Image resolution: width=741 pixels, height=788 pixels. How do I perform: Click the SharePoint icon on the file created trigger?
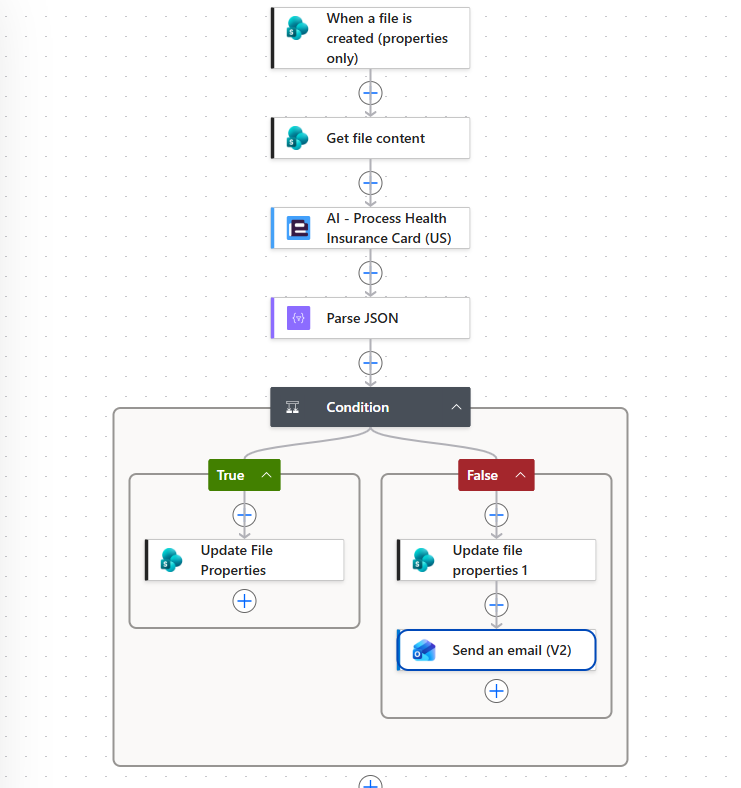tap(297, 28)
